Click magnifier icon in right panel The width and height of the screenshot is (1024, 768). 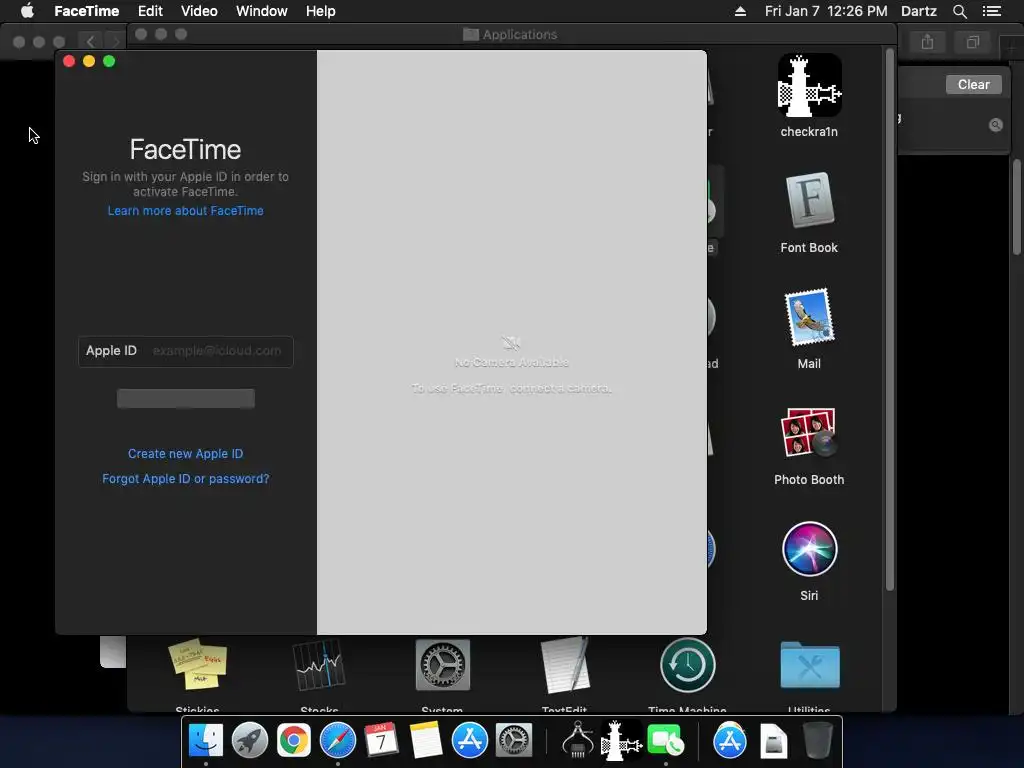click(x=995, y=125)
